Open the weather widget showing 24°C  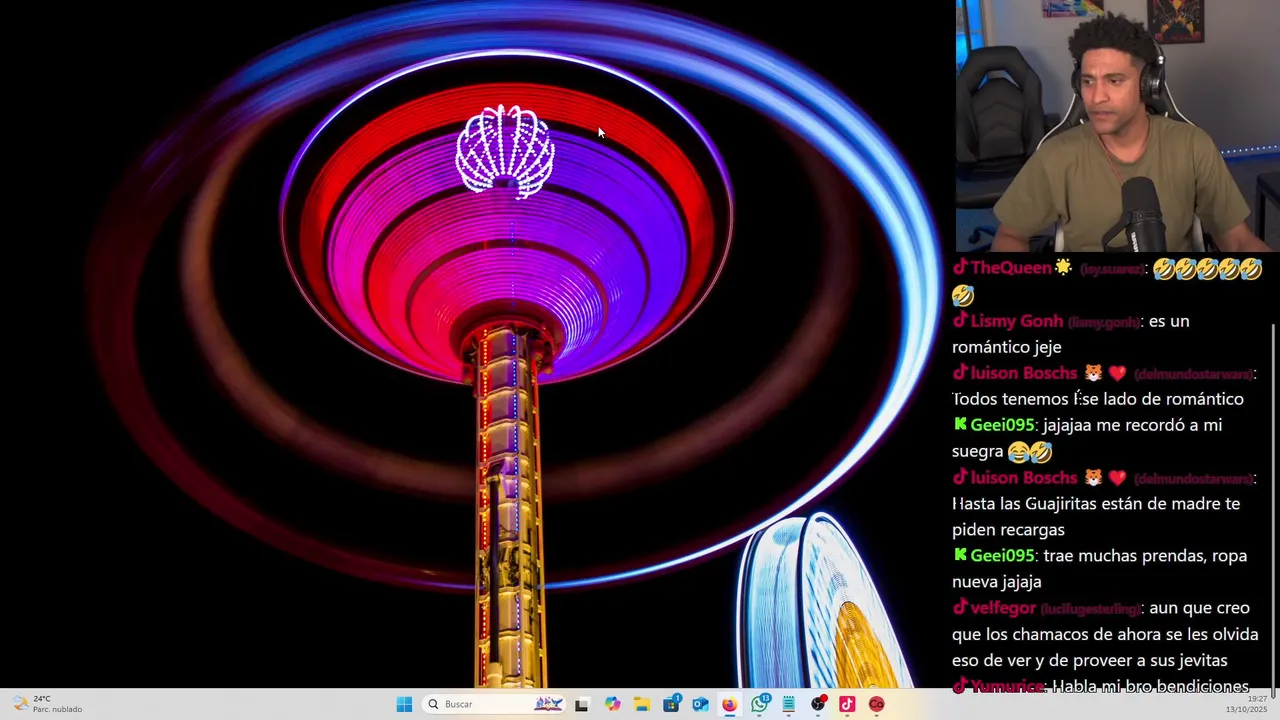[48, 704]
